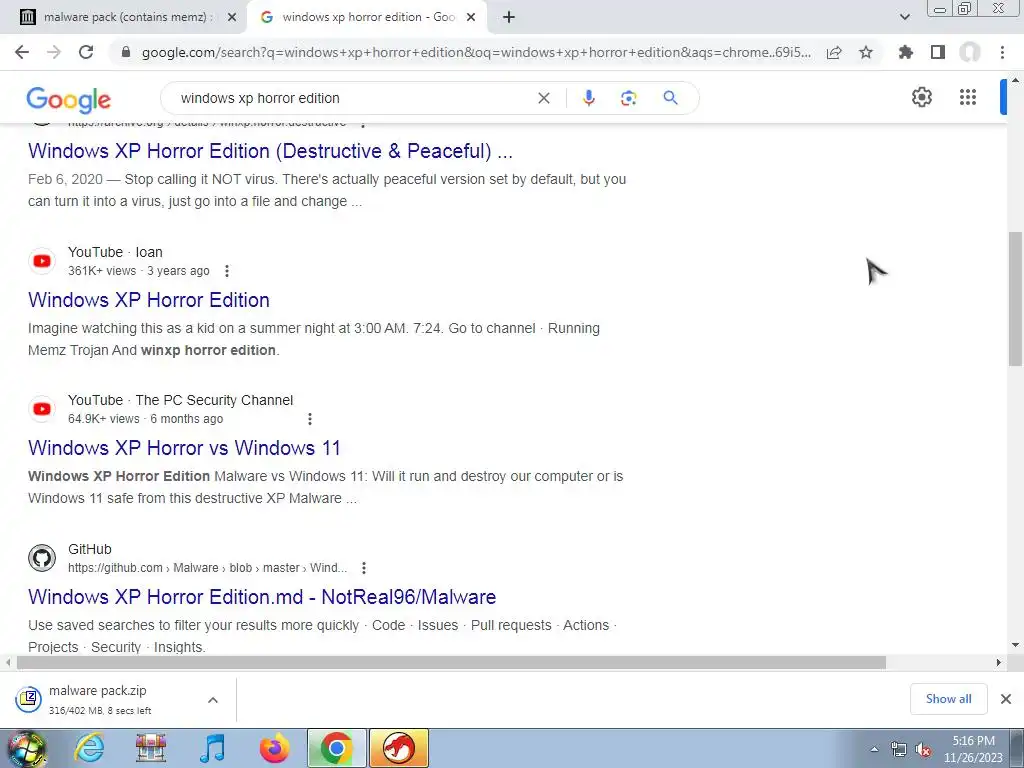Click the address bar URL

tap(476, 52)
